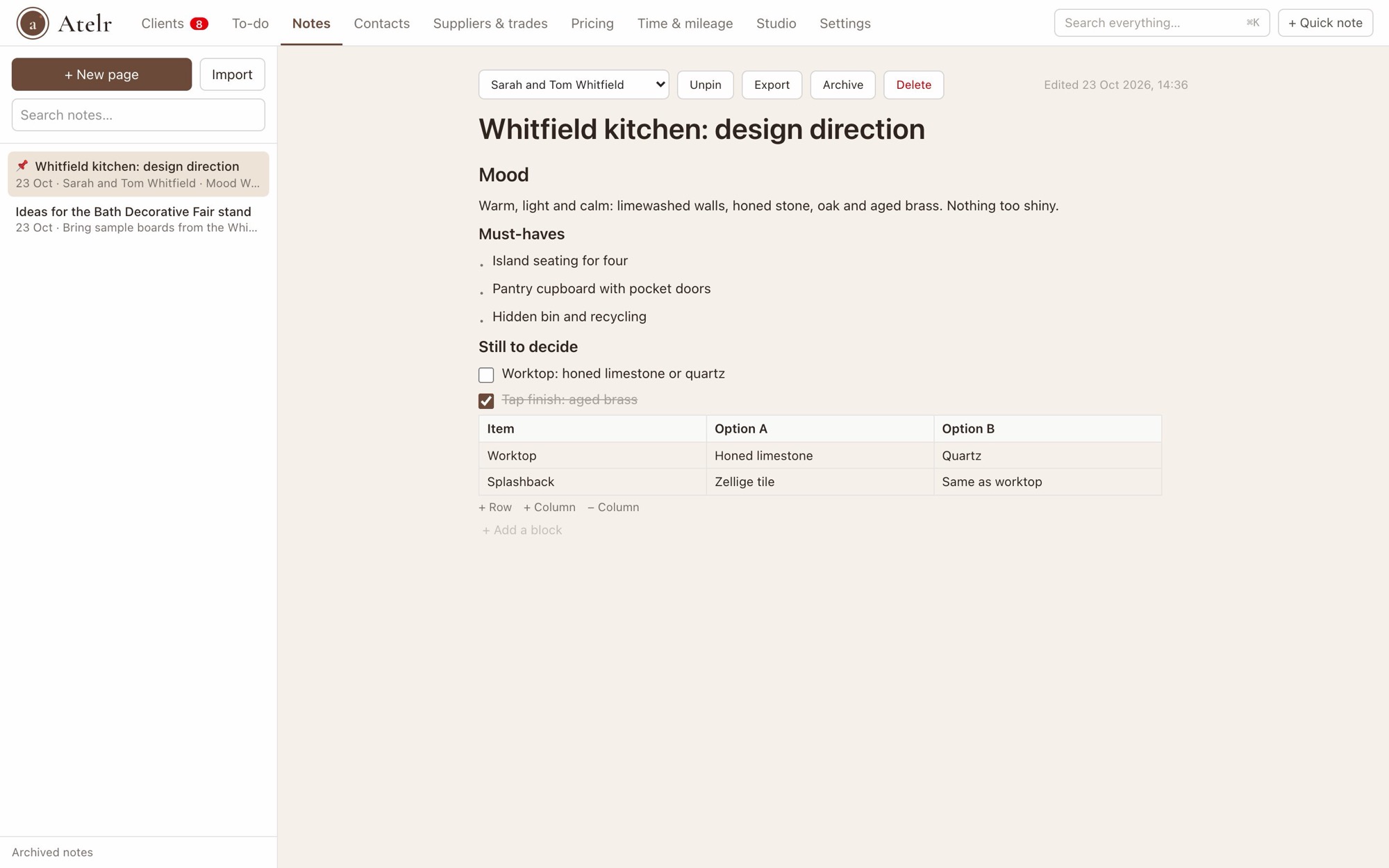The image size is (1389, 868).
Task: Open Bath Decorative Fair stand note
Action: [x=138, y=219]
